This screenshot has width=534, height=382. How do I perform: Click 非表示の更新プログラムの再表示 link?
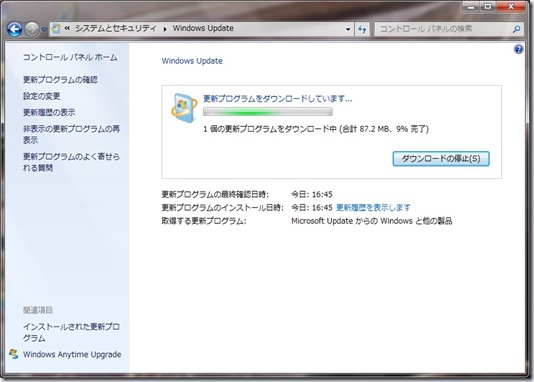[x=71, y=134]
